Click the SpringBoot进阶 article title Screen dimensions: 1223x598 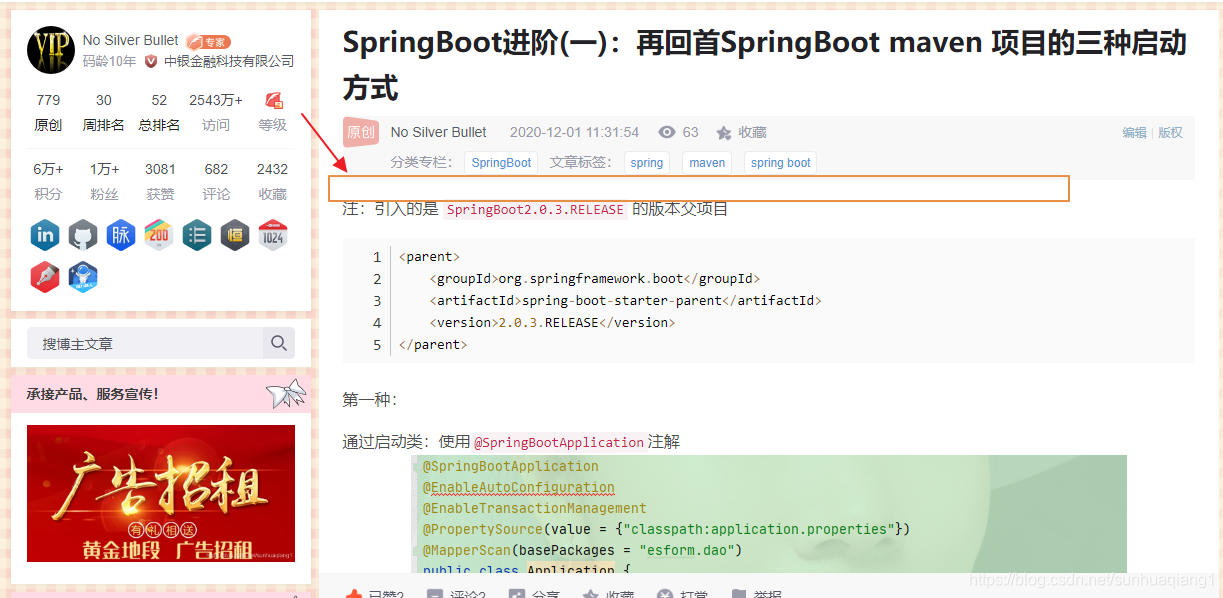click(764, 65)
